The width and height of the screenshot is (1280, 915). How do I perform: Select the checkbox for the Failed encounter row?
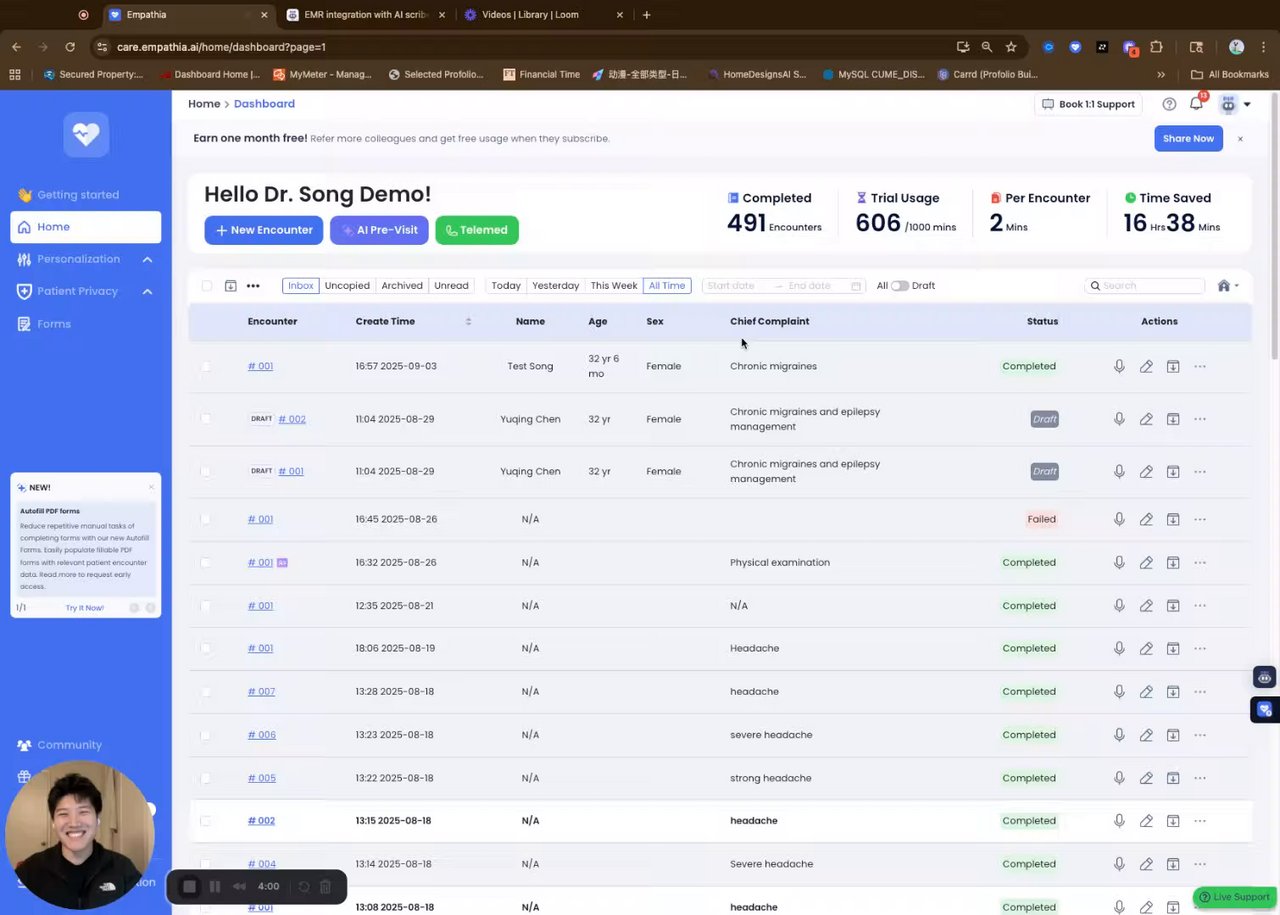[x=206, y=519]
